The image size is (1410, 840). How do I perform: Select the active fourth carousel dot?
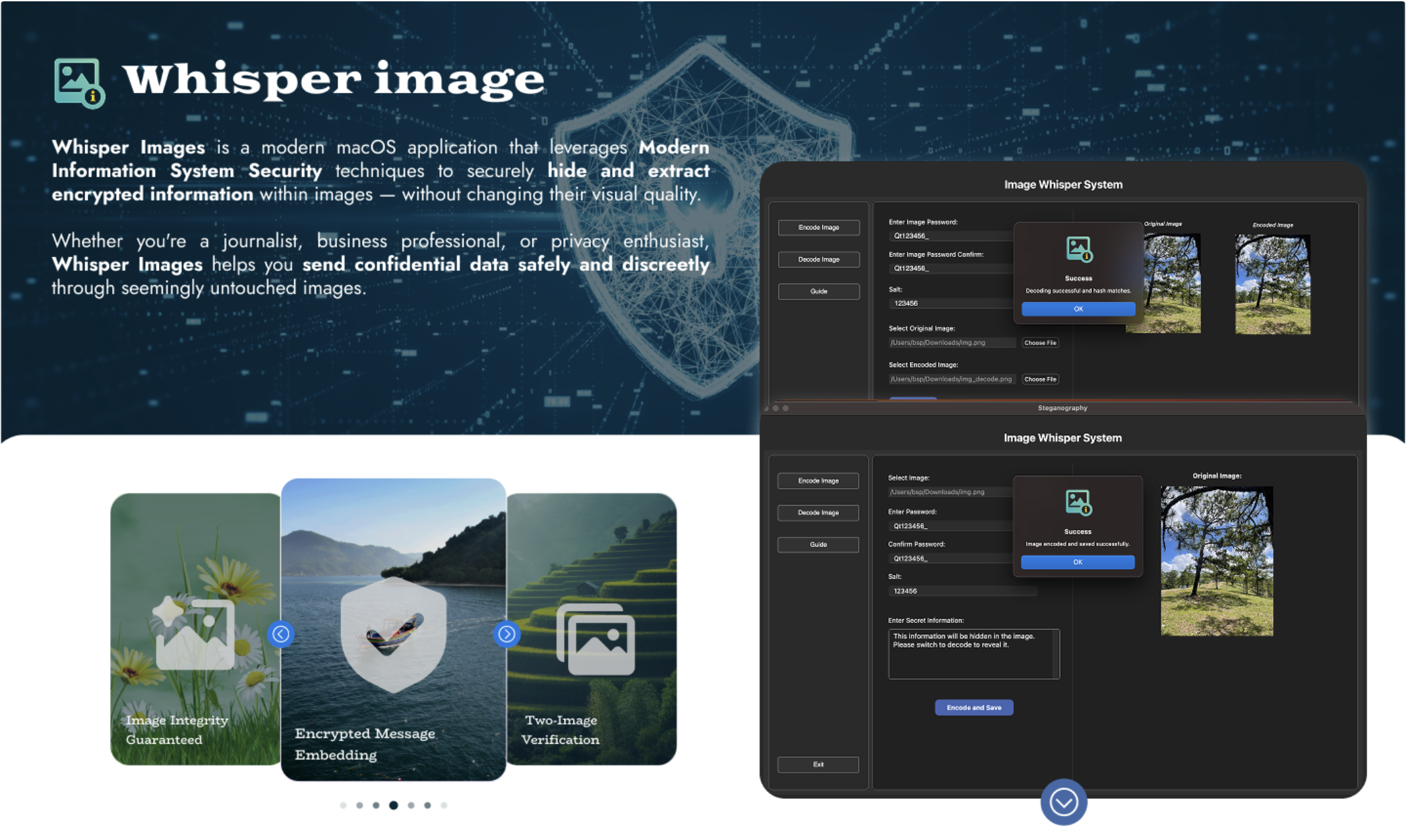394,805
